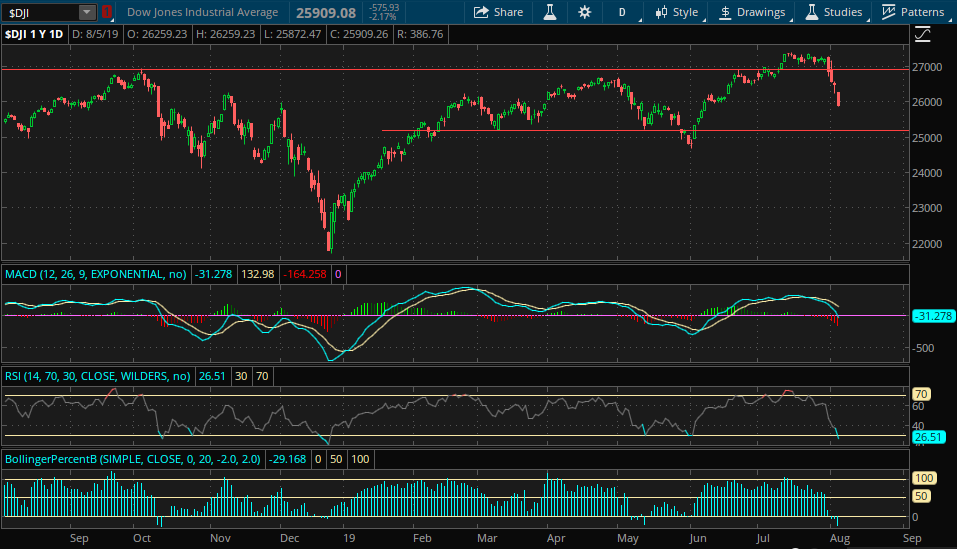The image size is (957, 549).
Task: Click the last price 25909.08
Action: point(326,13)
